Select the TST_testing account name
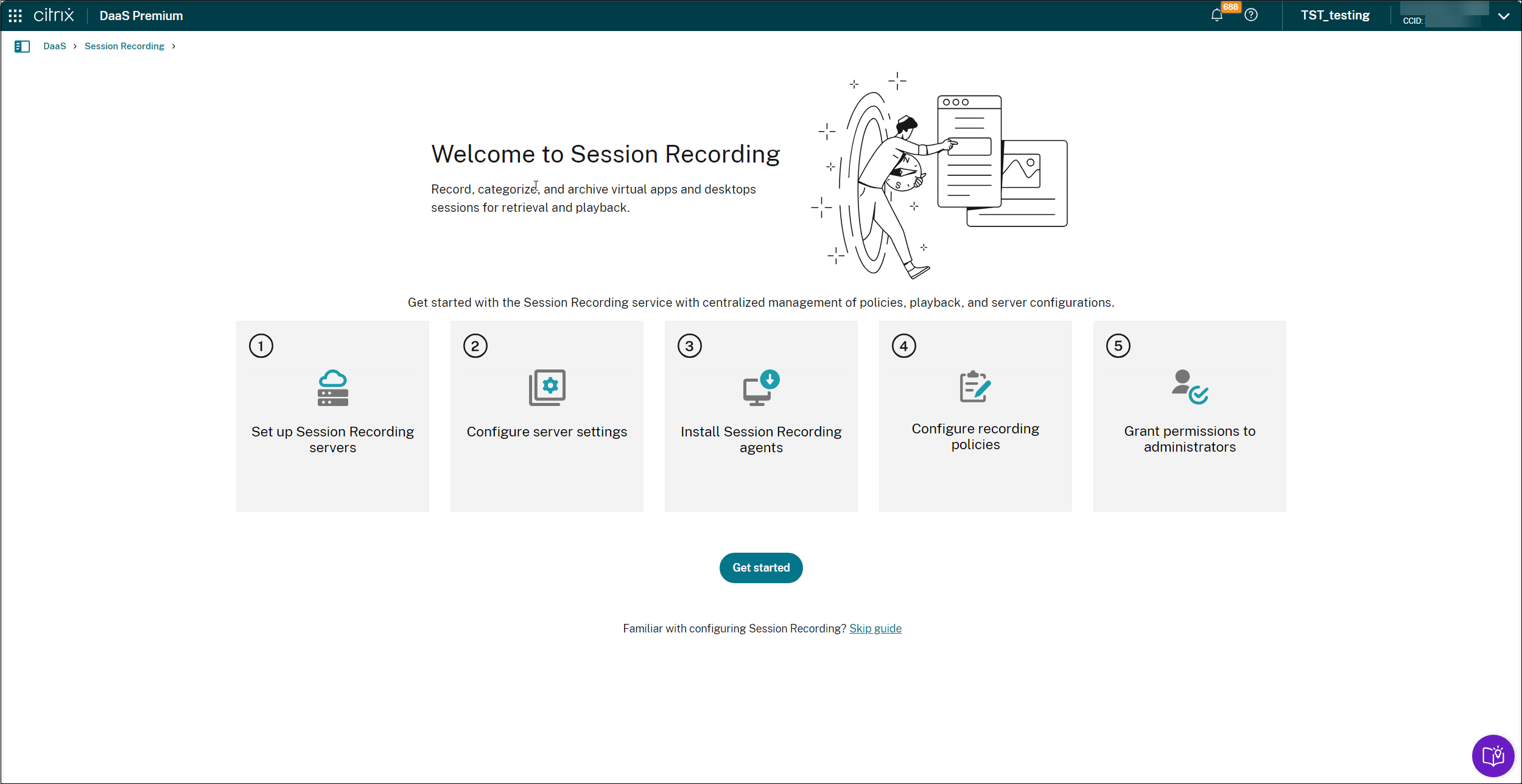Screen dimensions: 1522x784 coord(1334,15)
